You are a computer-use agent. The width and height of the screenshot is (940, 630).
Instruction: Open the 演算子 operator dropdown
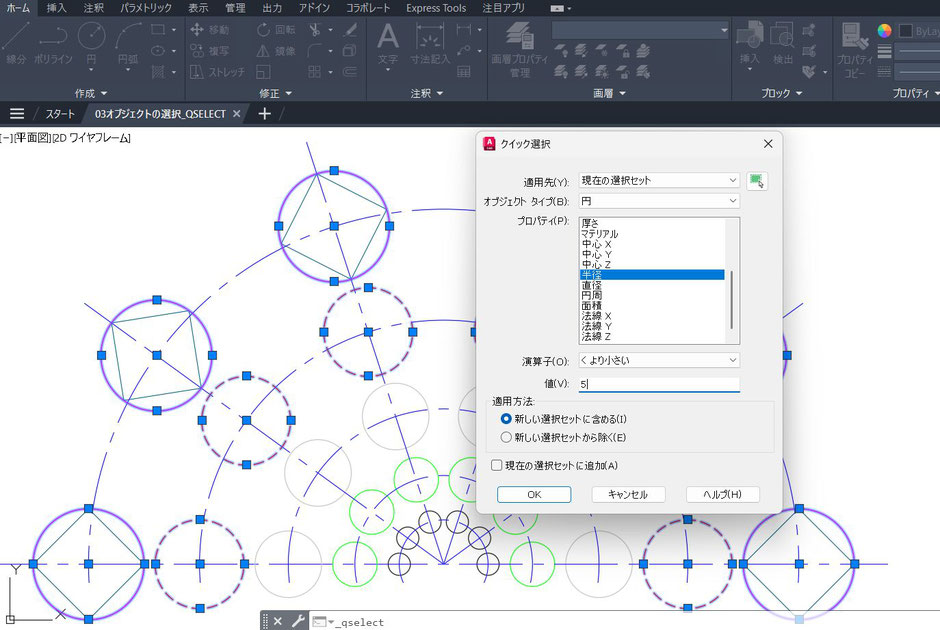click(x=659, y=360)
